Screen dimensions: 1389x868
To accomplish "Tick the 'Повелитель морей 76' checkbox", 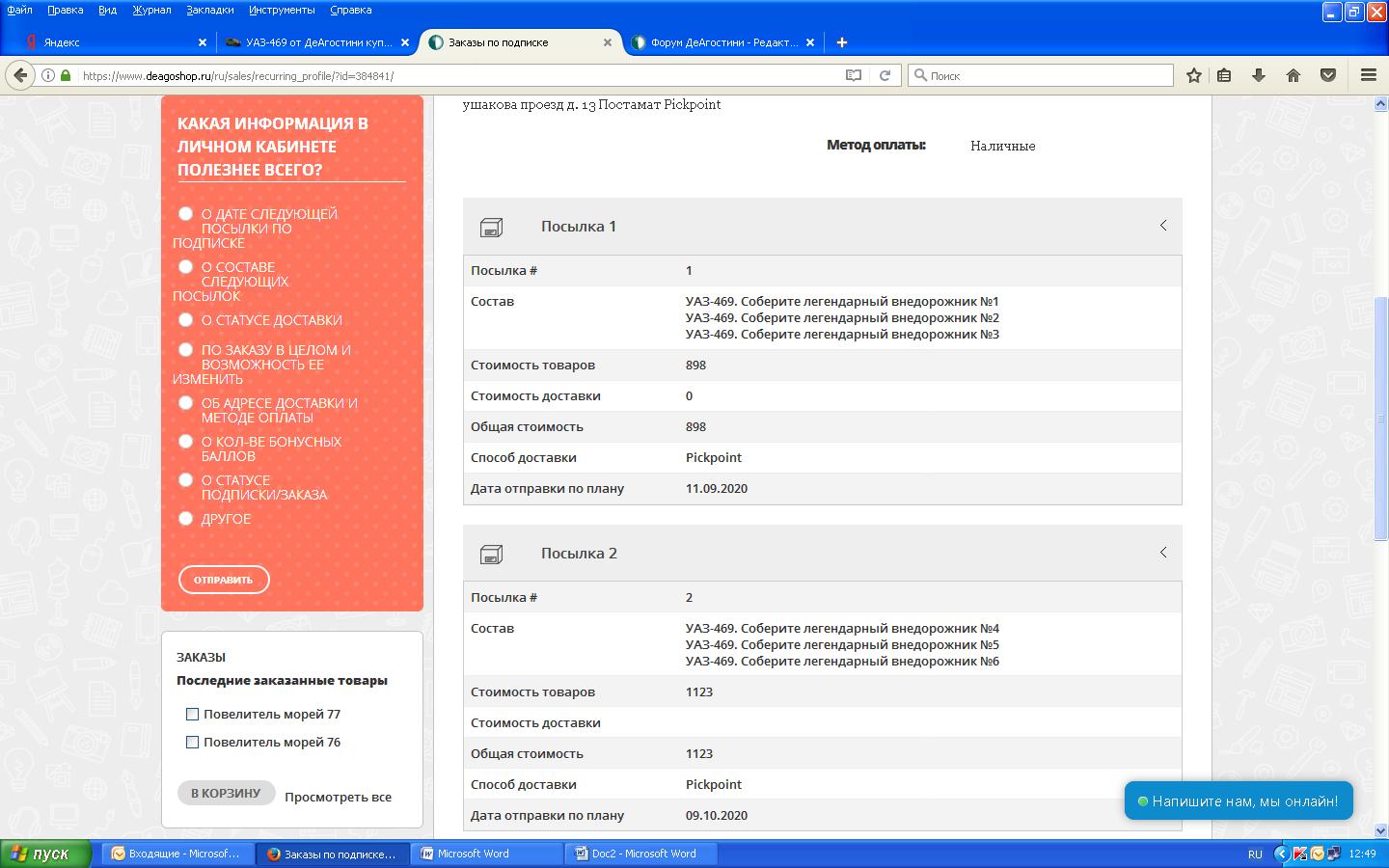I will [x=192, y=743].
